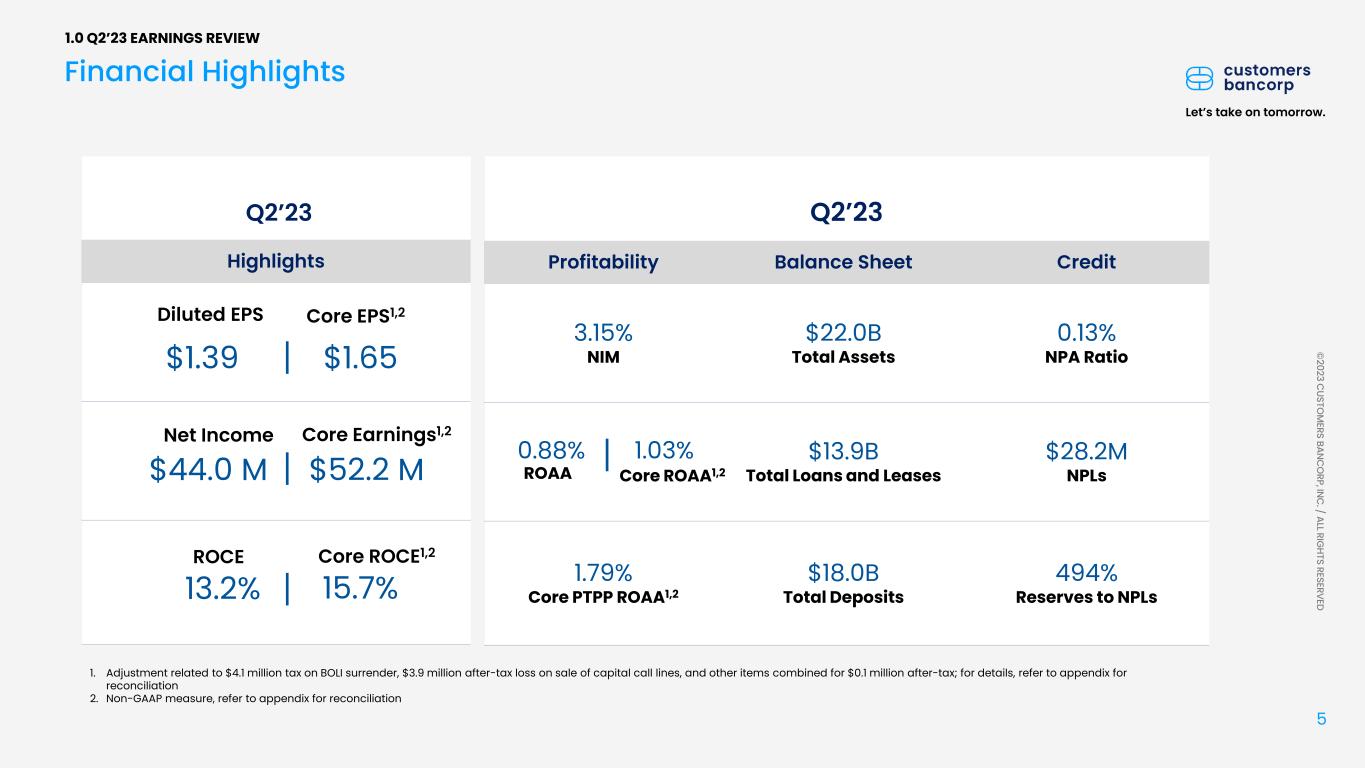Click the Highlights column header

click(x=276, y=262)
